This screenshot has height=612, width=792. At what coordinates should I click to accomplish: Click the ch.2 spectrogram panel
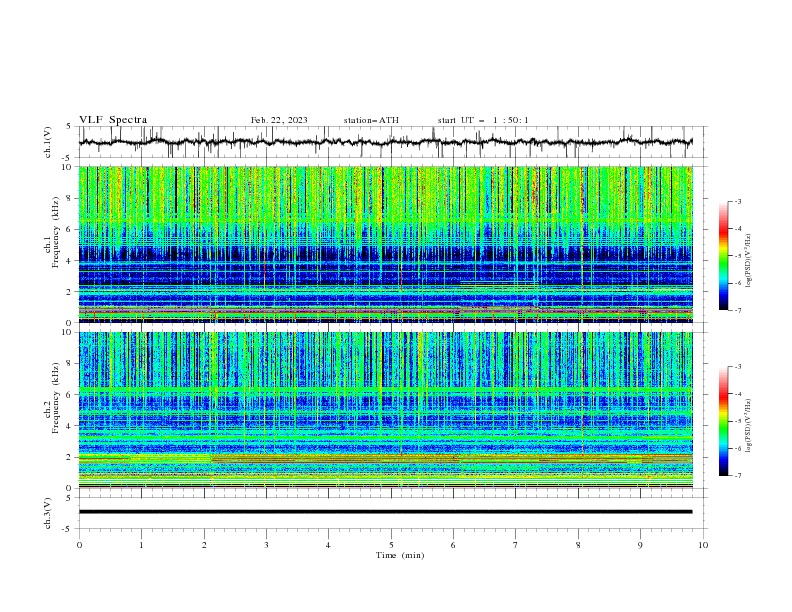pos(385,410)
